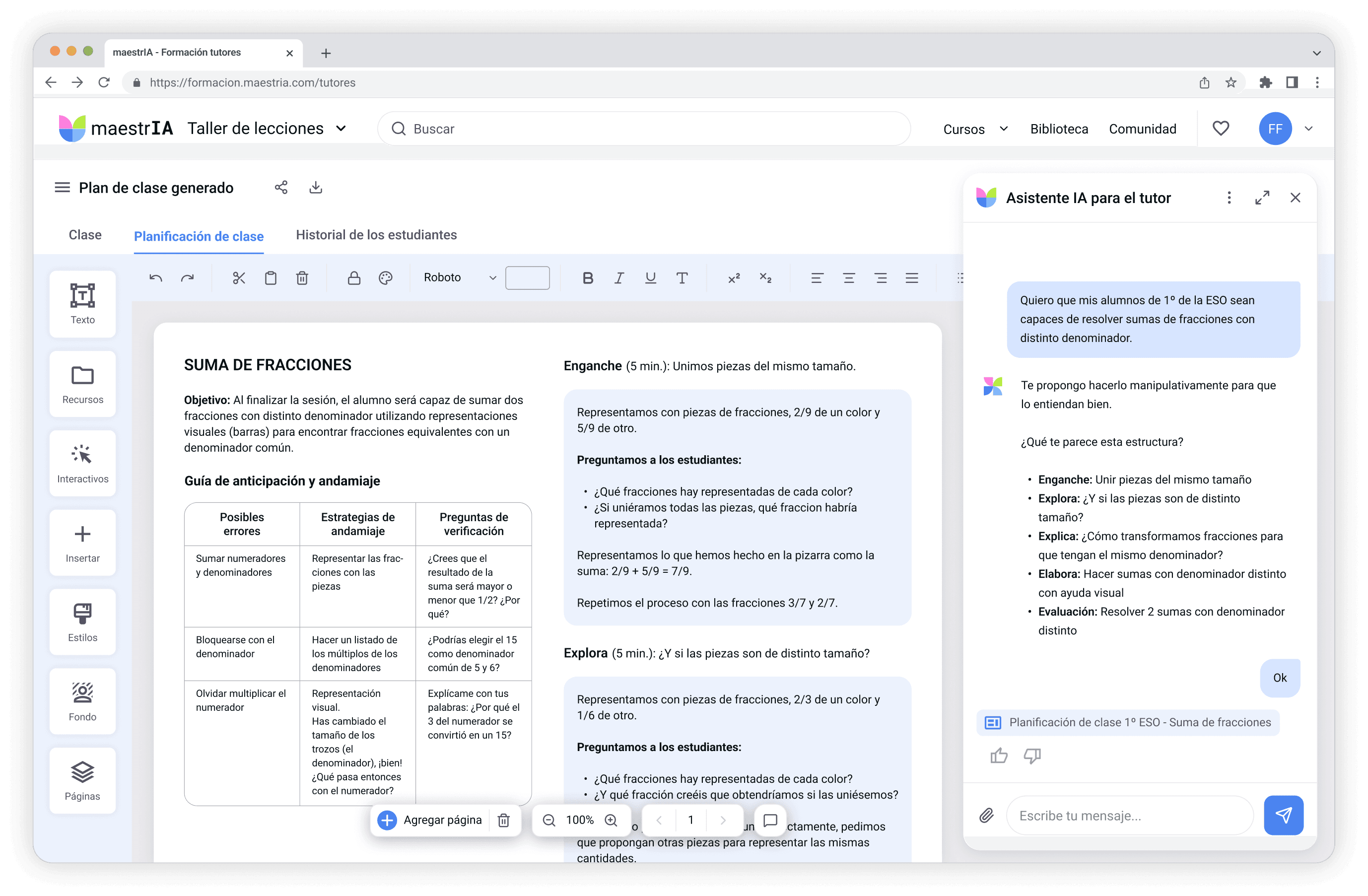Toggle italic formatting
Screen dimensions: 1368x896
point(619,278)
